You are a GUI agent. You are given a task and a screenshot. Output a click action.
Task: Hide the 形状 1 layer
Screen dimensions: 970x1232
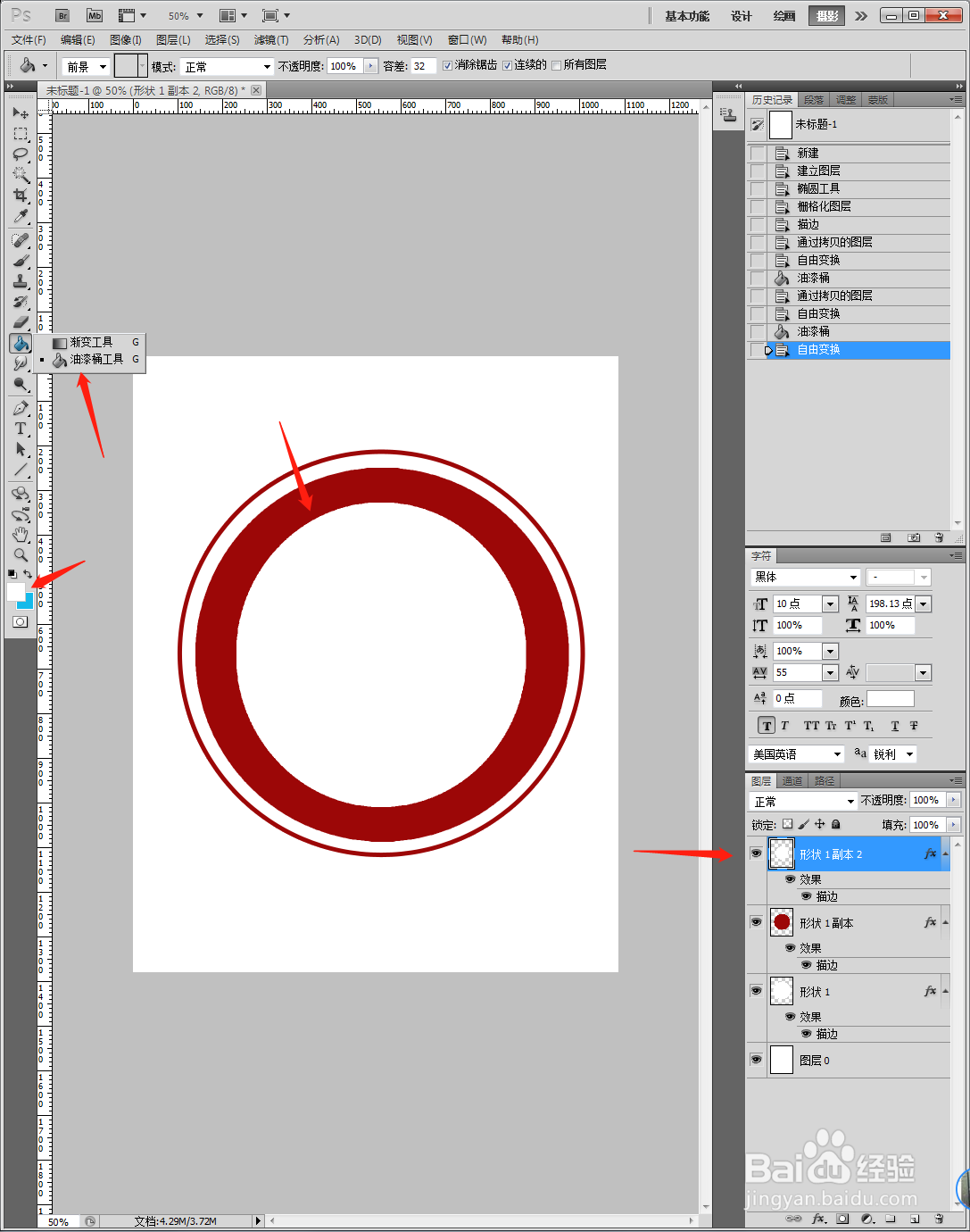(x=756, y=991)
